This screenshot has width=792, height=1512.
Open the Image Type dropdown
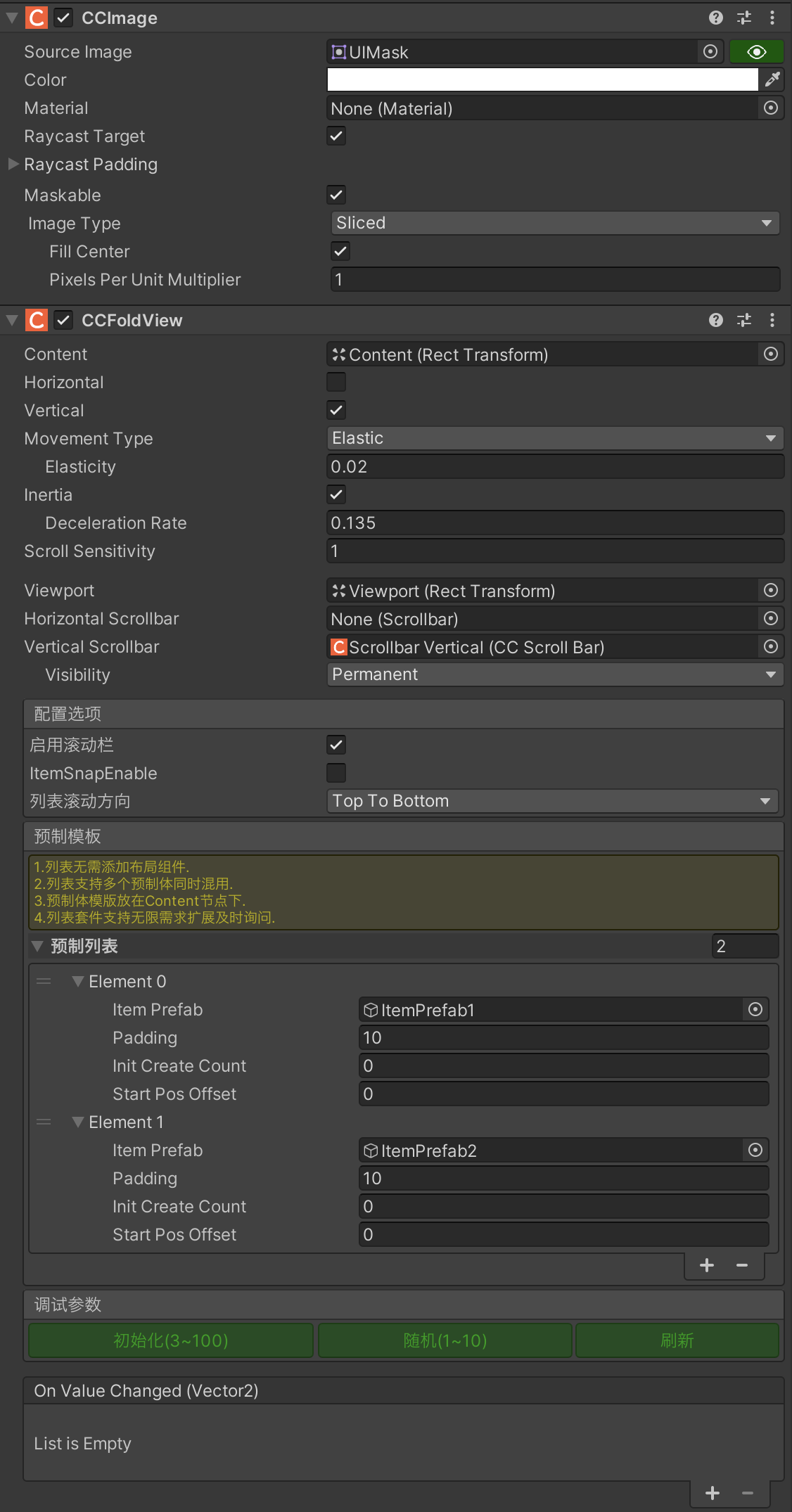(x=554, y=223)
